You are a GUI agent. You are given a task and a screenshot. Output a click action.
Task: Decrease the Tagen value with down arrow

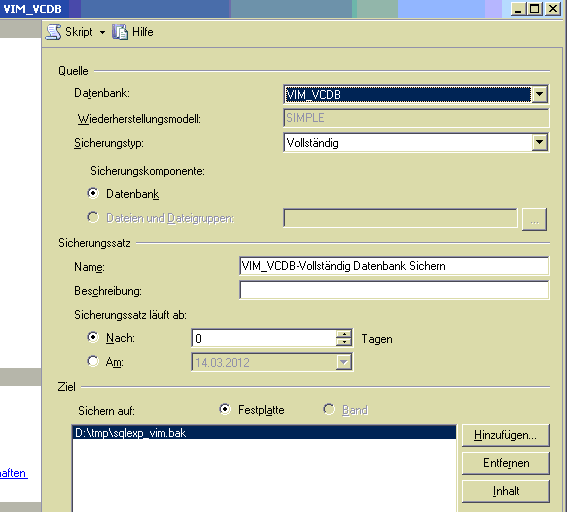344,342
